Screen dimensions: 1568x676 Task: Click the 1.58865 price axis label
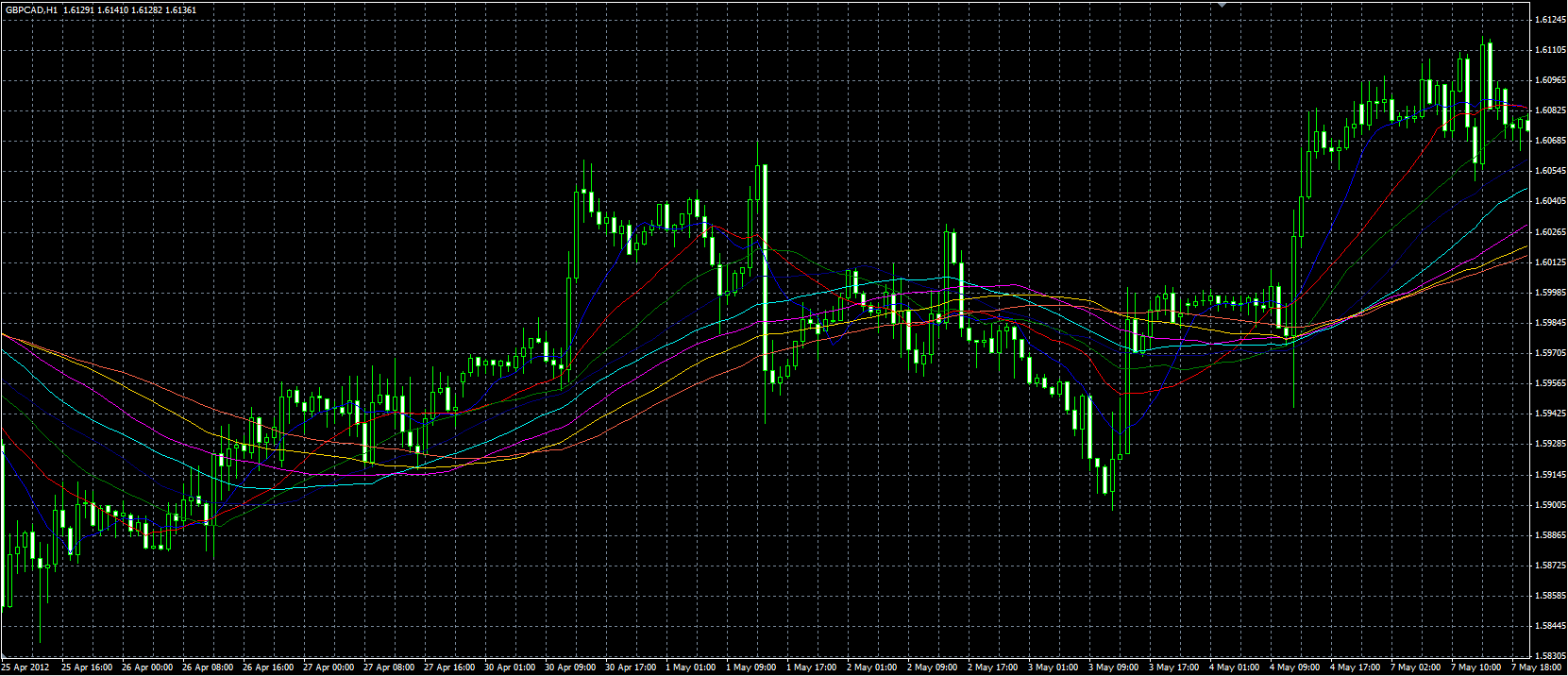click(x=1550, y=535)
